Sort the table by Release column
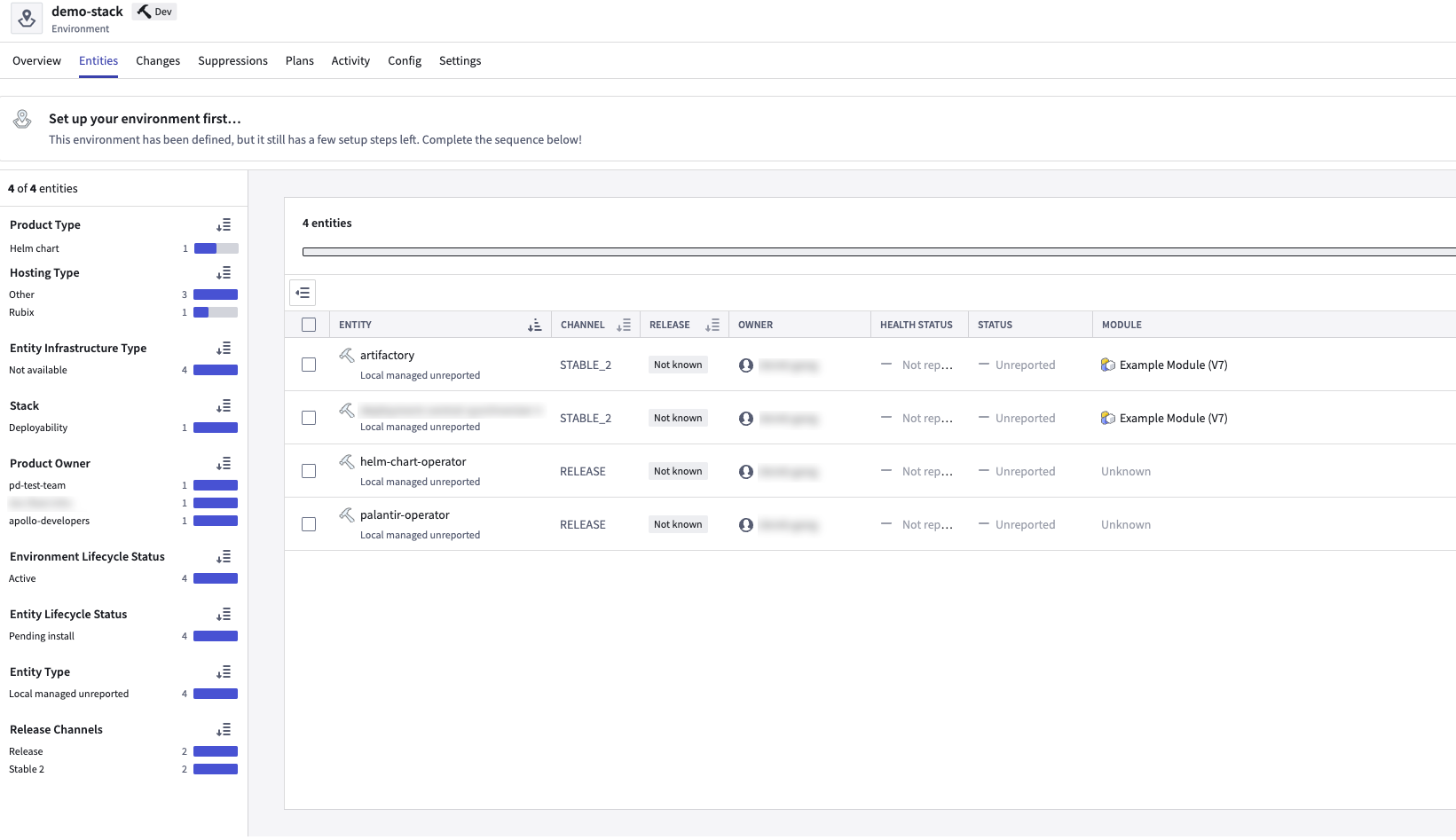This screenshot has height=840, width=1456. point(712,326)
